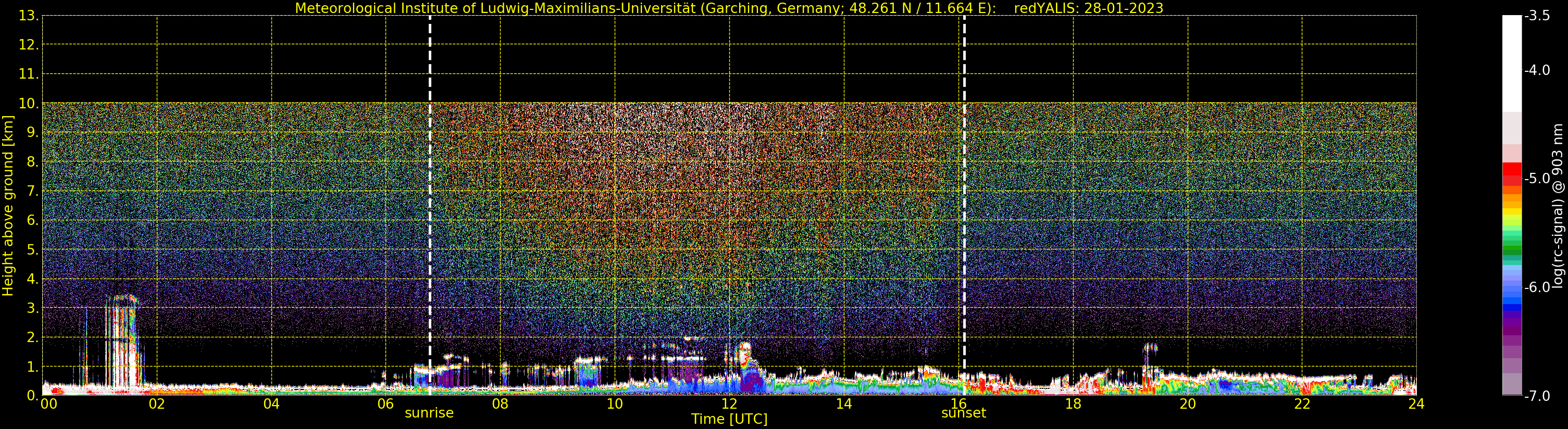This screenshot has width=1568, height=429.
Task: Click the 16 time tick label
Action: 959,404
